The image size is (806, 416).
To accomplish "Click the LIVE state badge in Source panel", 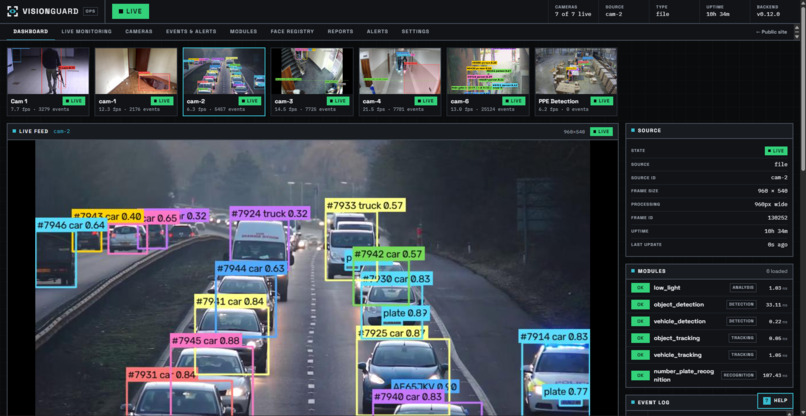I will [776, 151].
